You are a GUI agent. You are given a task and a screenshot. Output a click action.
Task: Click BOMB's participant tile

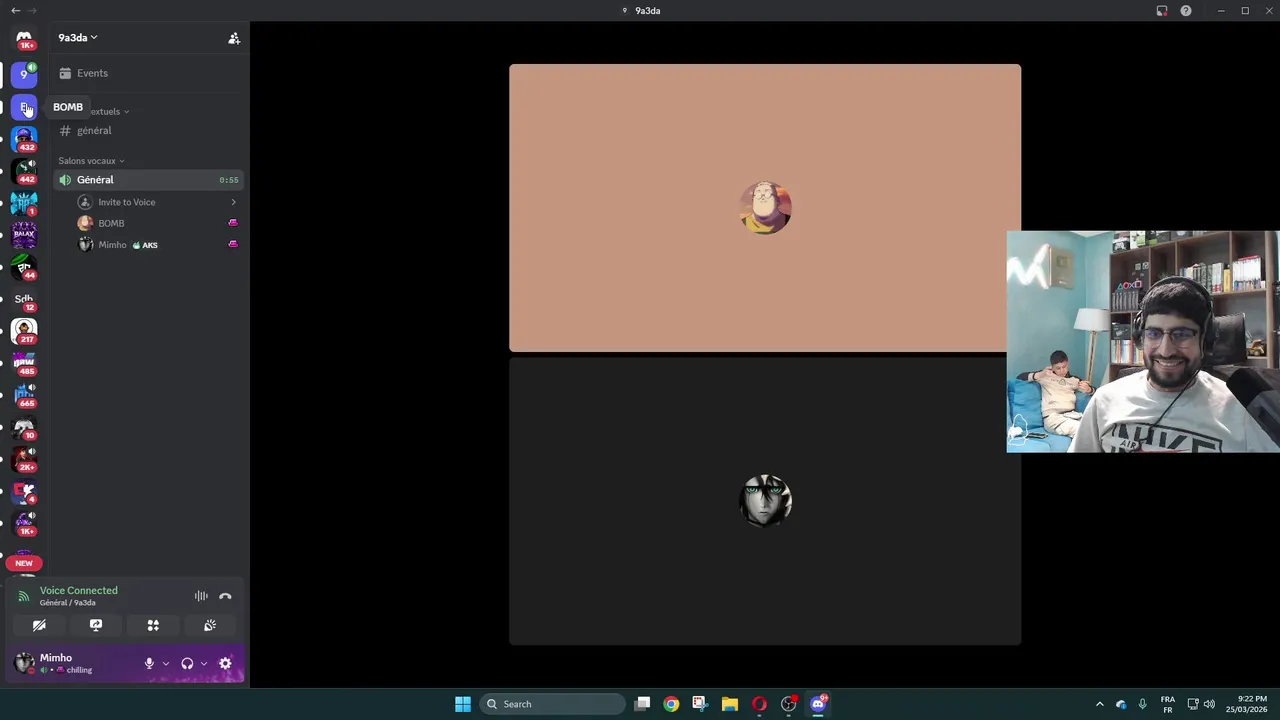(x=765, y=208)
